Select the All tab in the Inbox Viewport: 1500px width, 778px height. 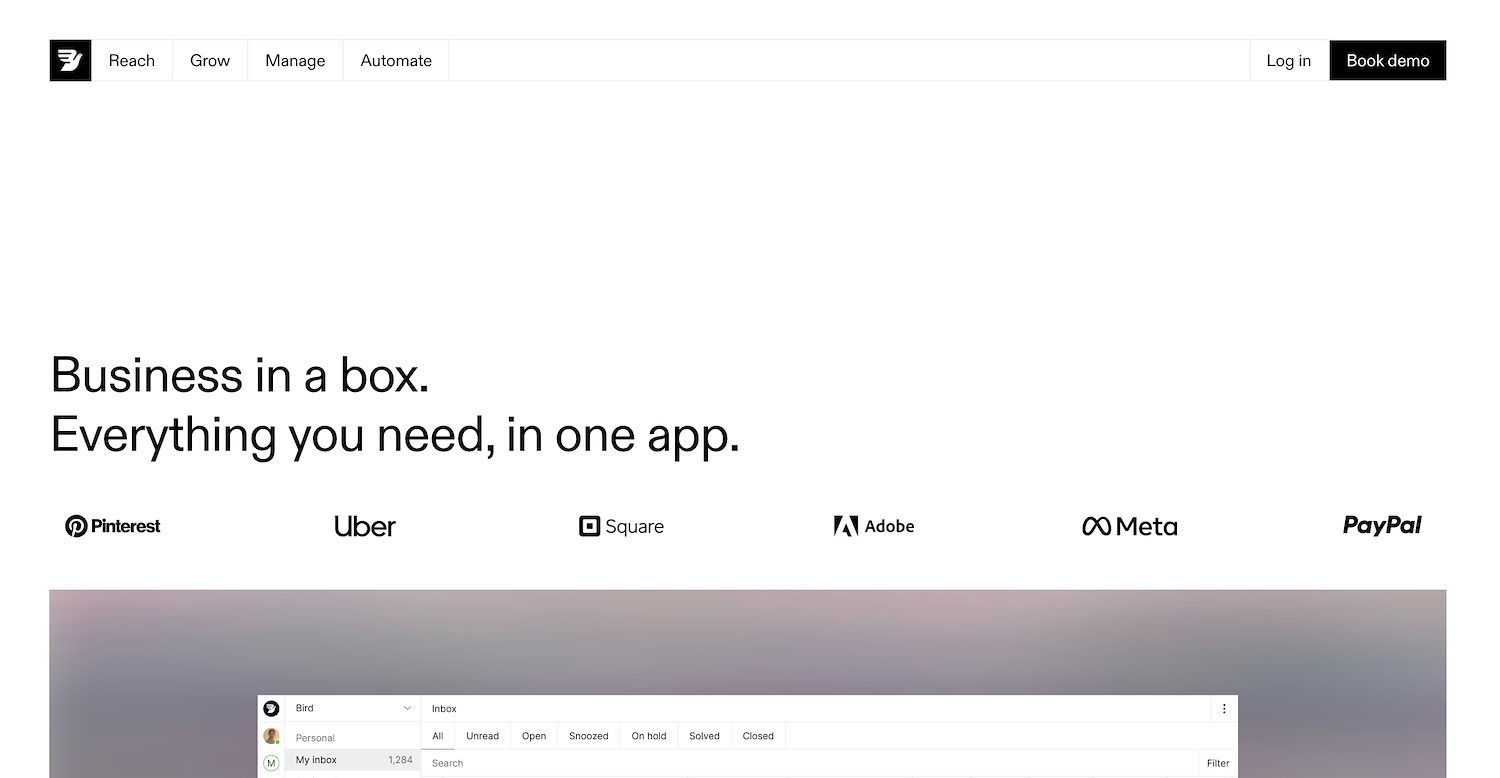(438, 736)
